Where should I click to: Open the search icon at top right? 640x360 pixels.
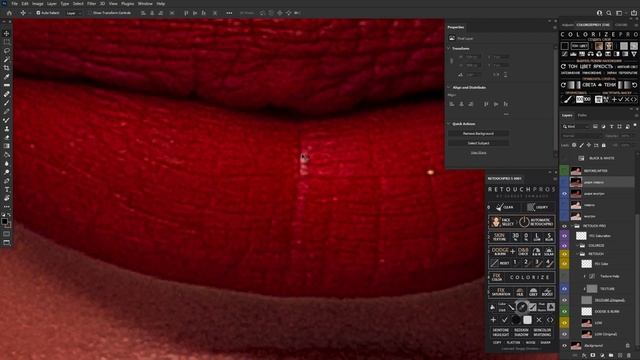click(609, 13)
